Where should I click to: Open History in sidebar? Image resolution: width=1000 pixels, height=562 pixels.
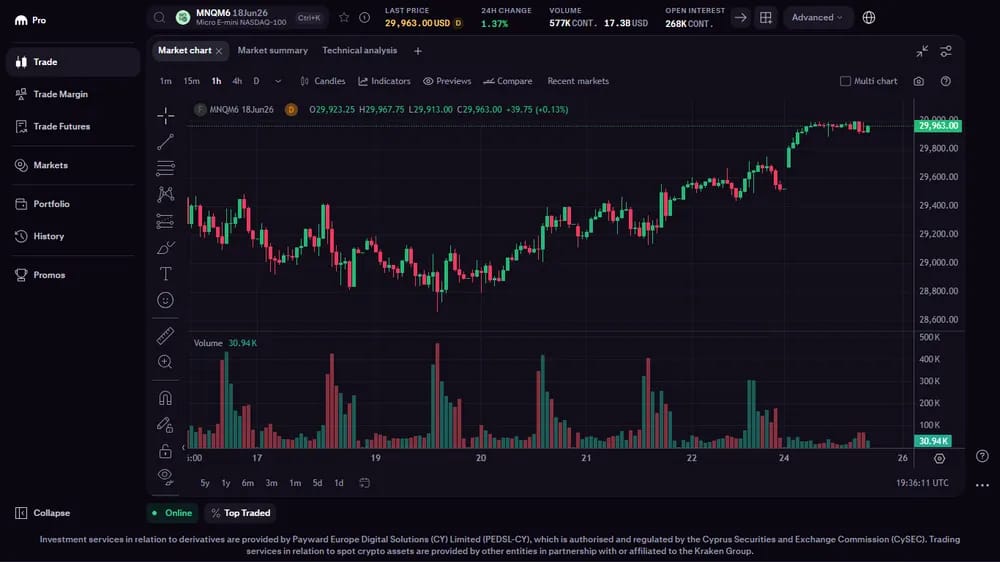tap(73, 236)
